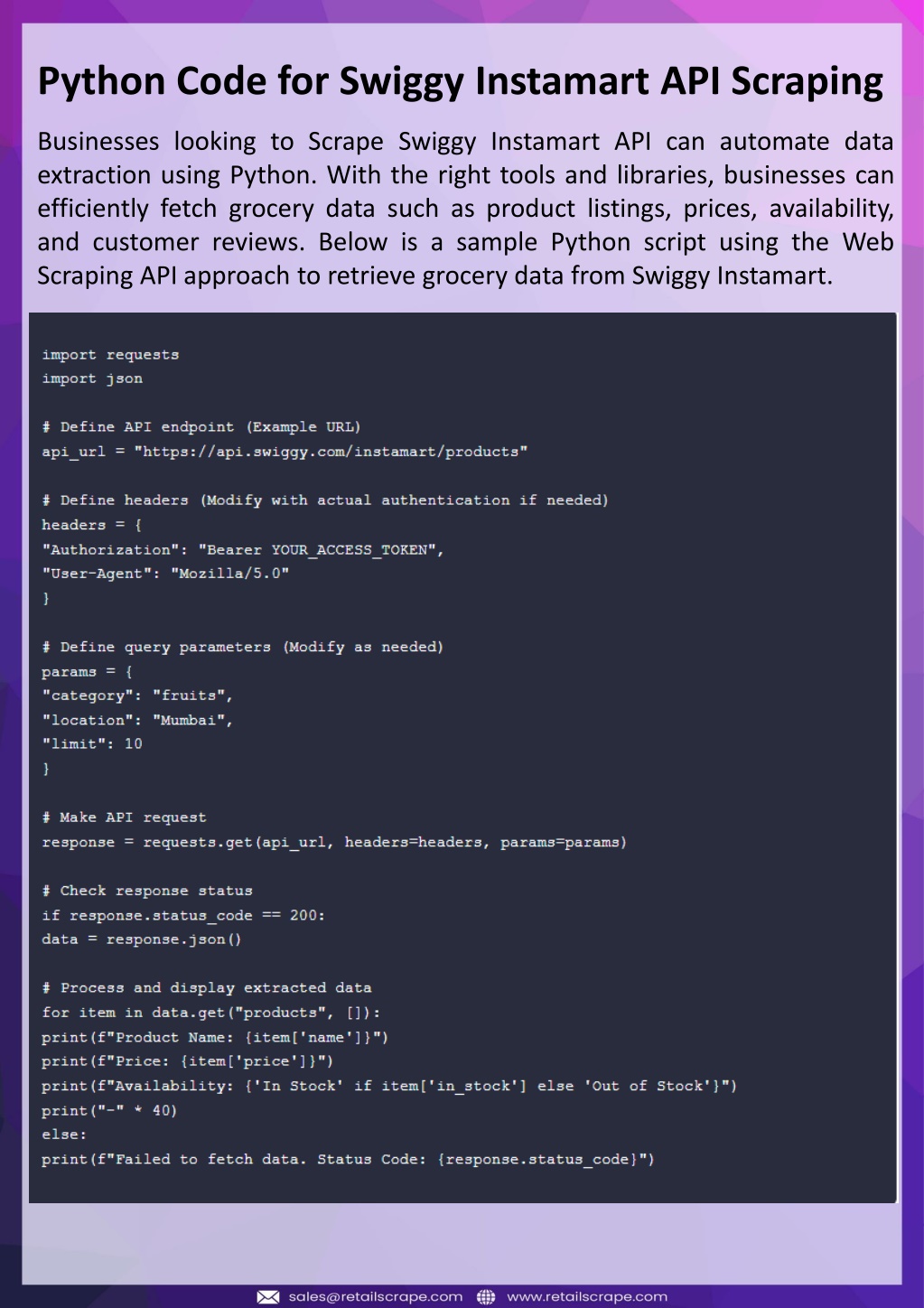Image resolution: width=924 pixels, height=1308 pixels.
Task: Click the requests.get API request line
Action: pyautogui.click(x=334, y=842)
